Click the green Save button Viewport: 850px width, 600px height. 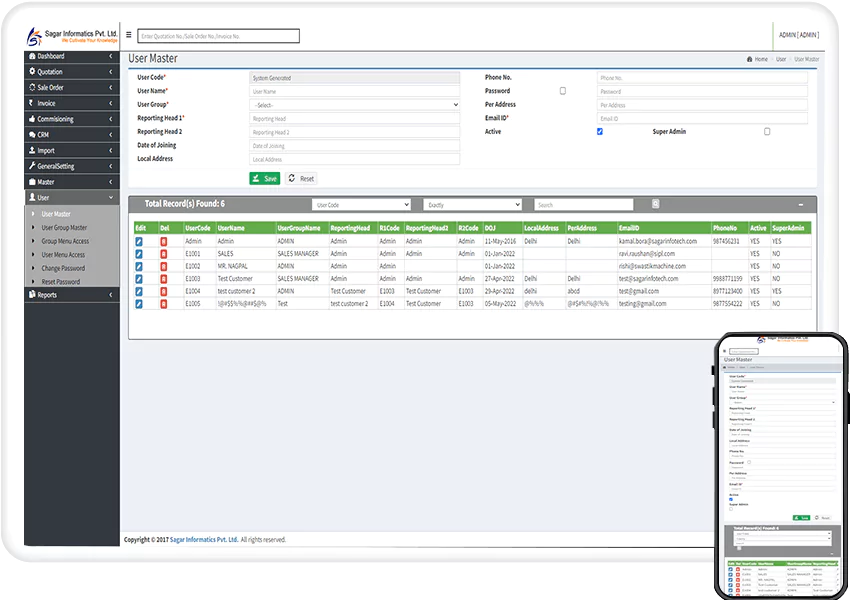point(265,178)
